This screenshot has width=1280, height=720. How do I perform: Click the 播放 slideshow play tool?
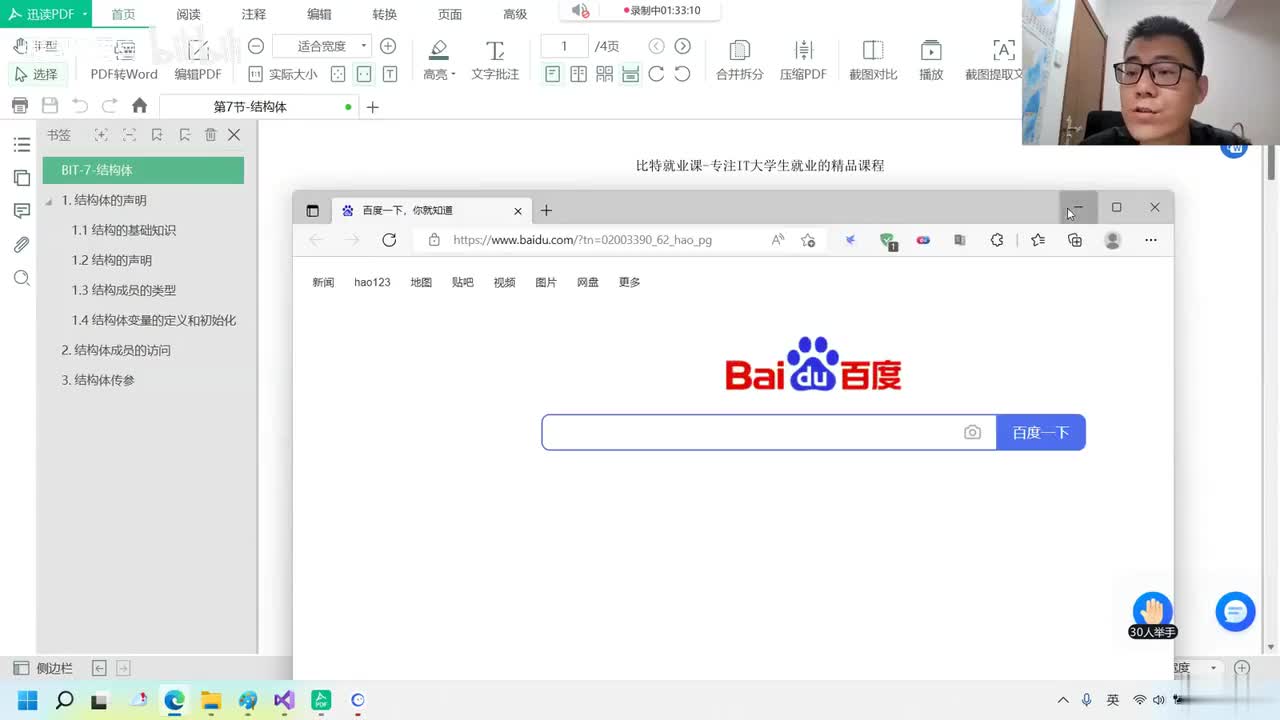pos(931,60)
